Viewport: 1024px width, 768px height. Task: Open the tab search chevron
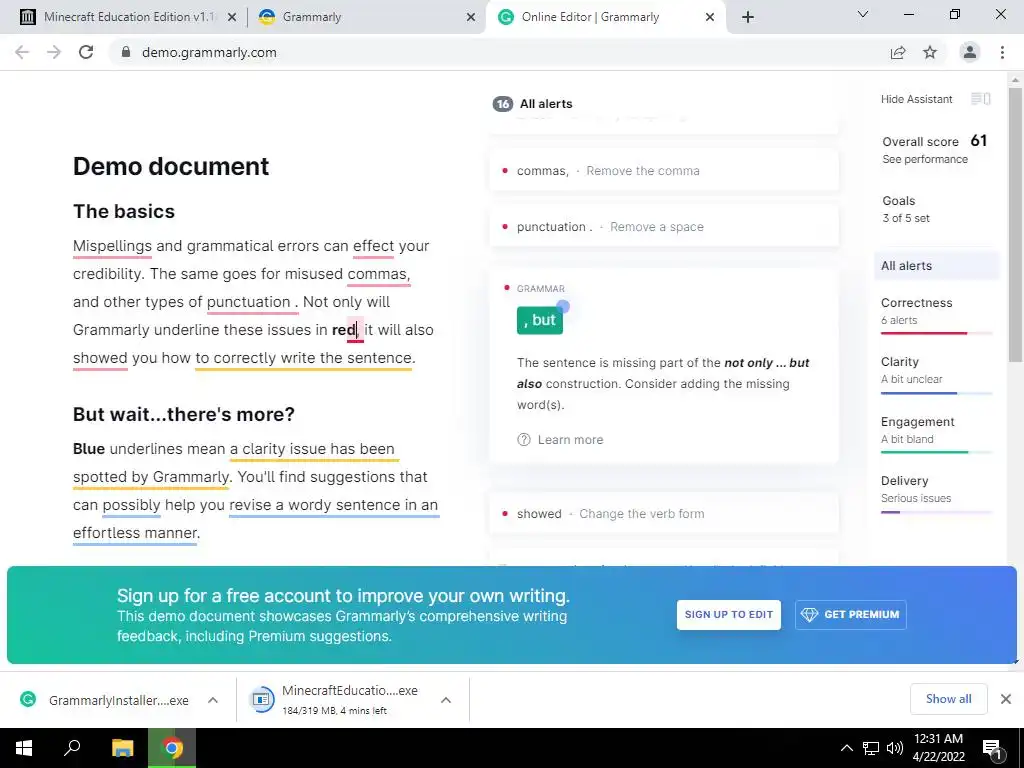[863, 14]
